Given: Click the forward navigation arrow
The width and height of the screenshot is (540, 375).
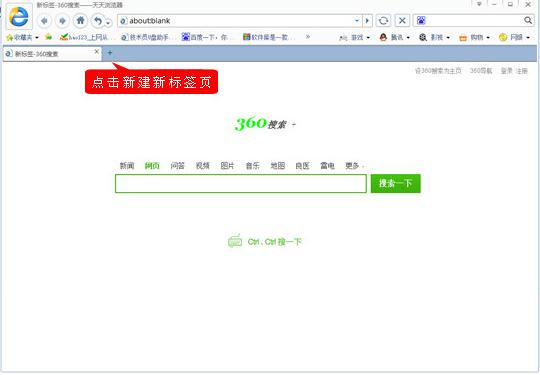Looking at the screenshot, I should pos(62,21).
